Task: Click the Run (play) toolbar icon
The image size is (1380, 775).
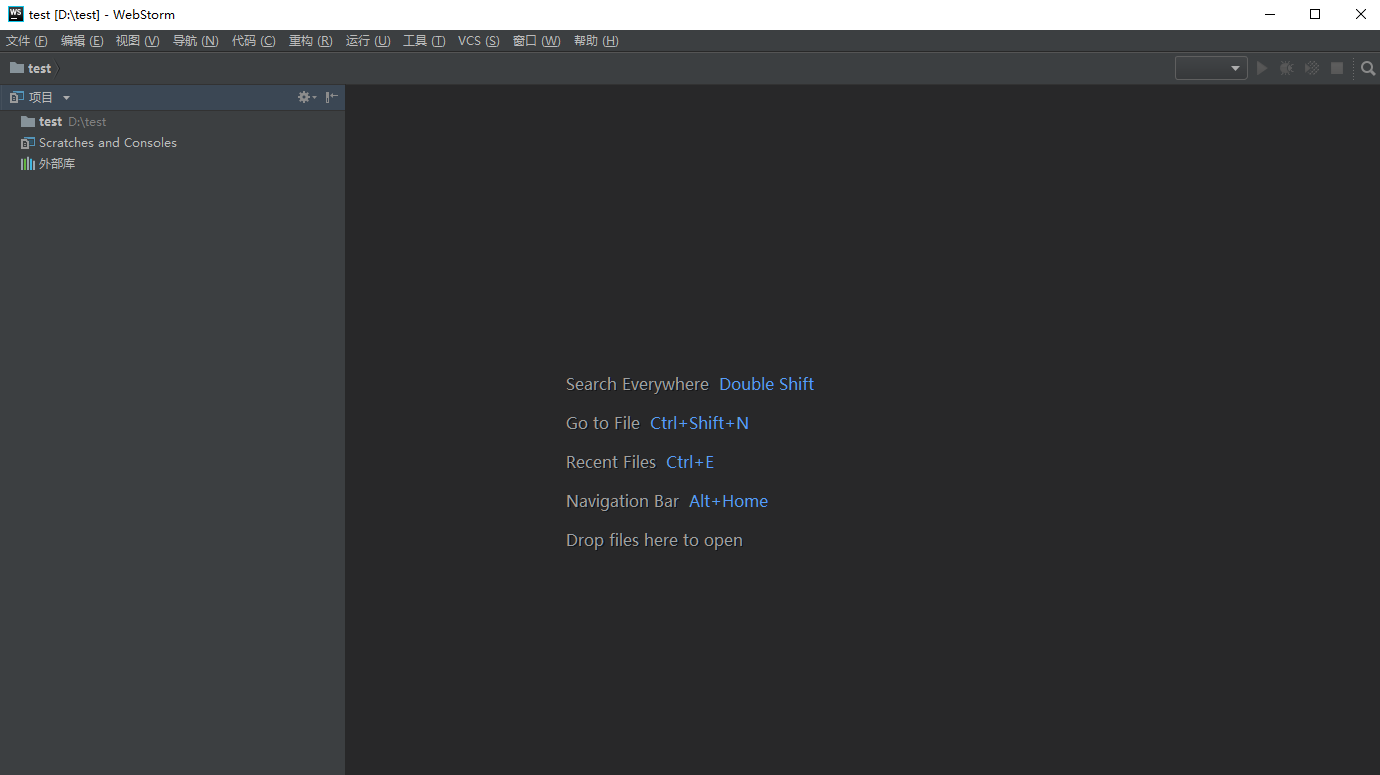Action: [1262, 68]
